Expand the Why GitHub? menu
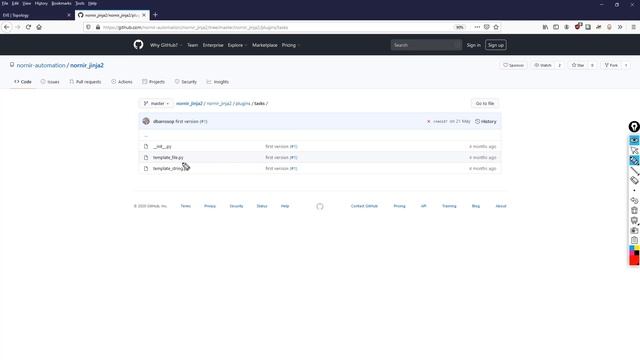 click(166, 45)
